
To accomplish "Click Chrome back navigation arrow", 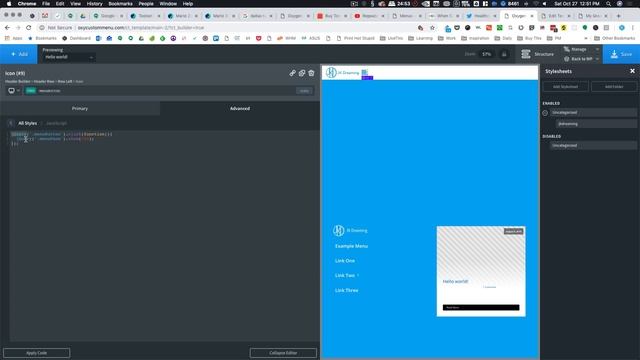I will [x=7, y=28].
